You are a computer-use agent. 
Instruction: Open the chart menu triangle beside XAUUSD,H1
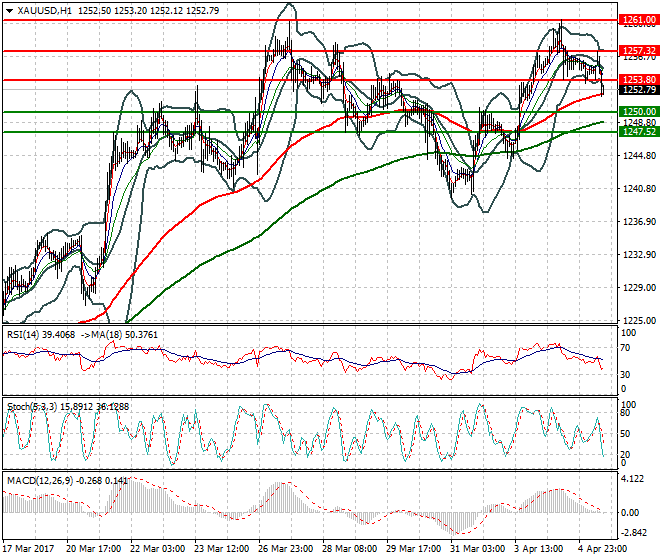click(x=9, y=11)
